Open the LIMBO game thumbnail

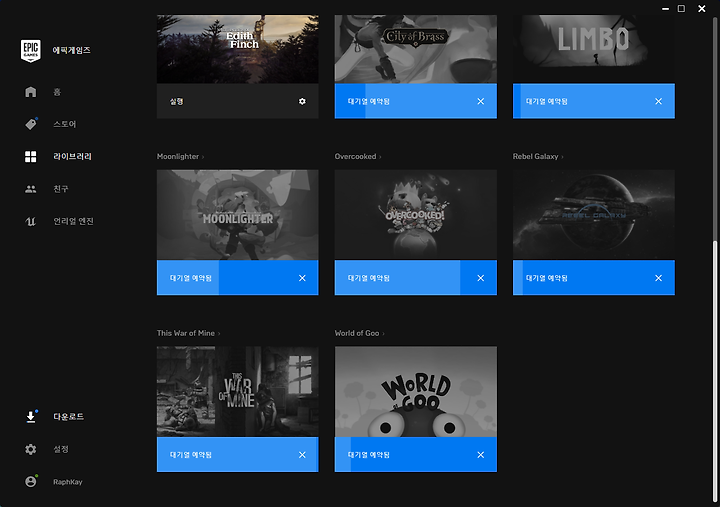pyautogui.click(x=594, y=49)
